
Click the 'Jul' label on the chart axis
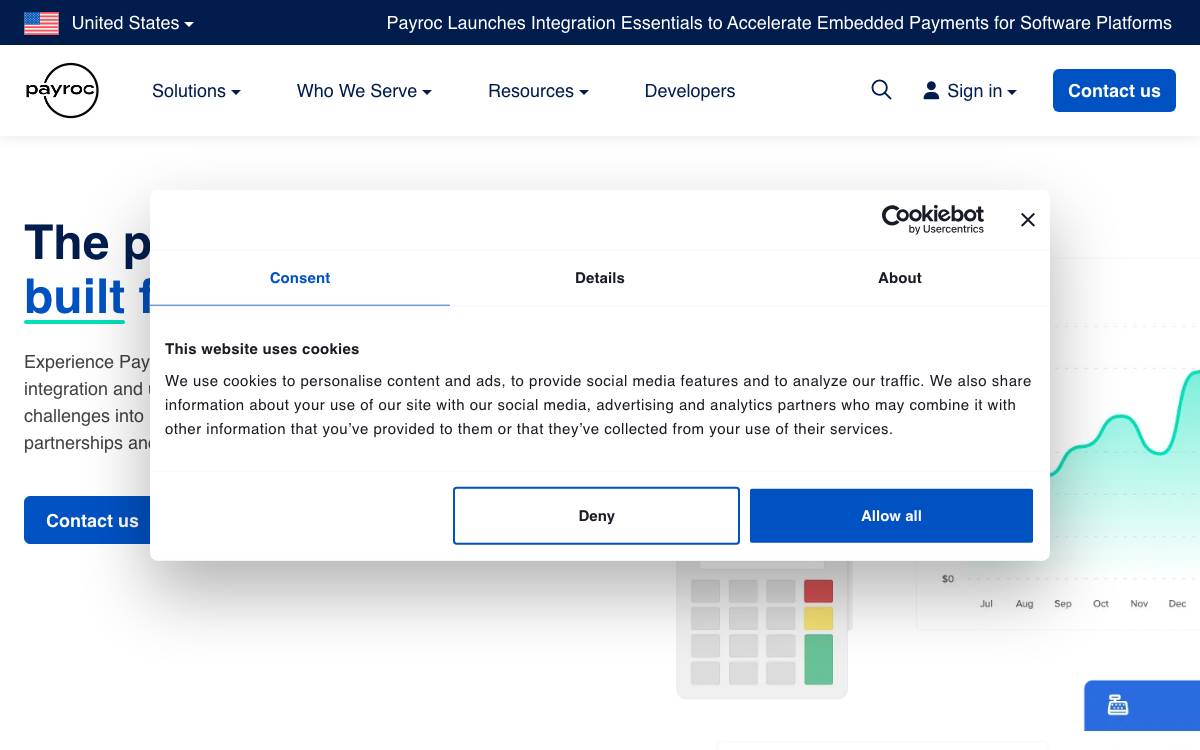[x=987, y=604]
